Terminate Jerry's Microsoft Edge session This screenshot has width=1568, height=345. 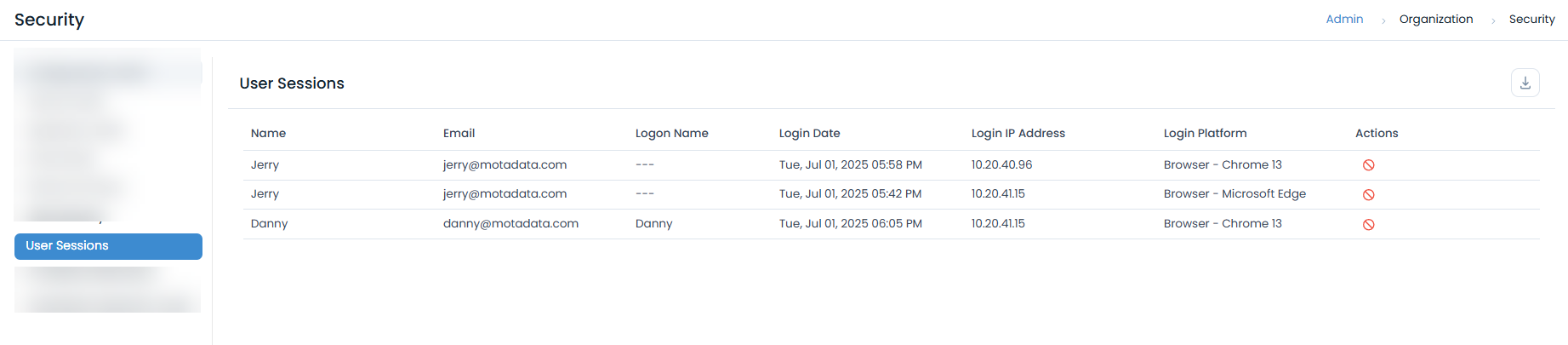1368,195
